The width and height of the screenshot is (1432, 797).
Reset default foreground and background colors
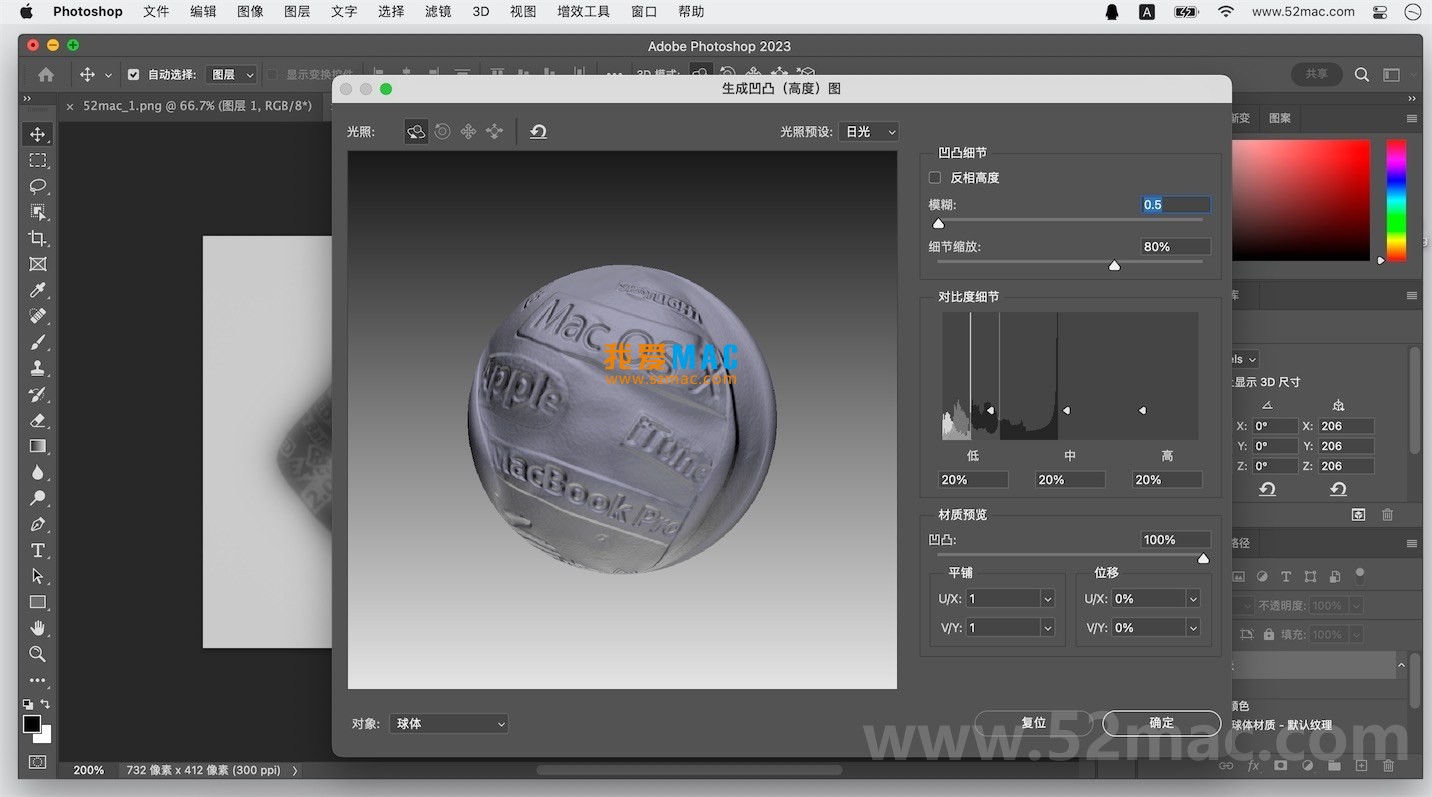click(x=28, y=704)
